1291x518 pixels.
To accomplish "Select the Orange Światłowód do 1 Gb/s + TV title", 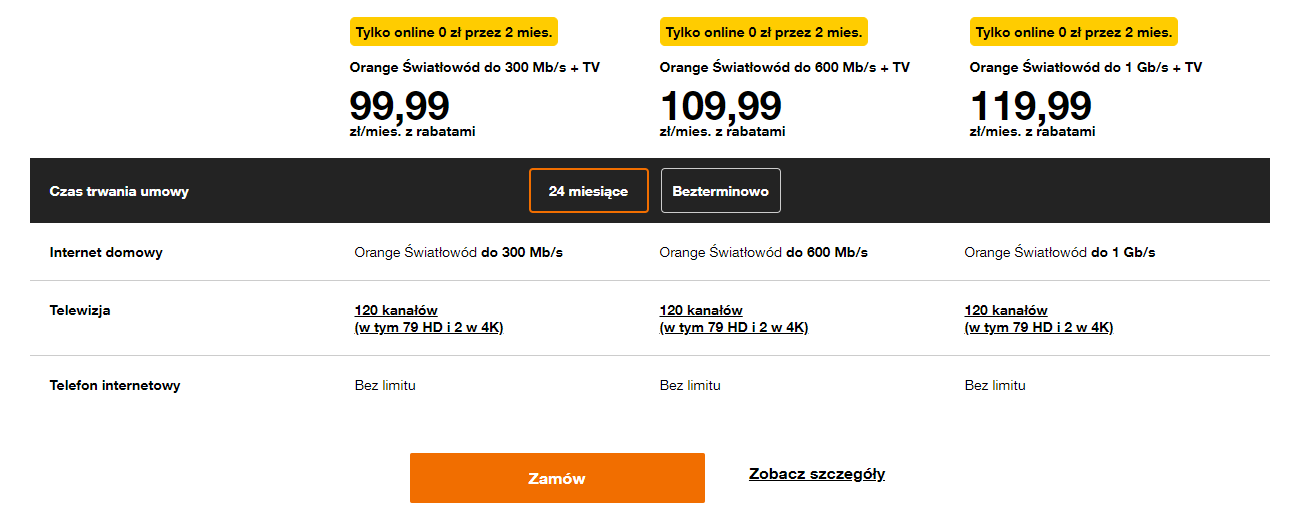I will [x=1086, y=68].
